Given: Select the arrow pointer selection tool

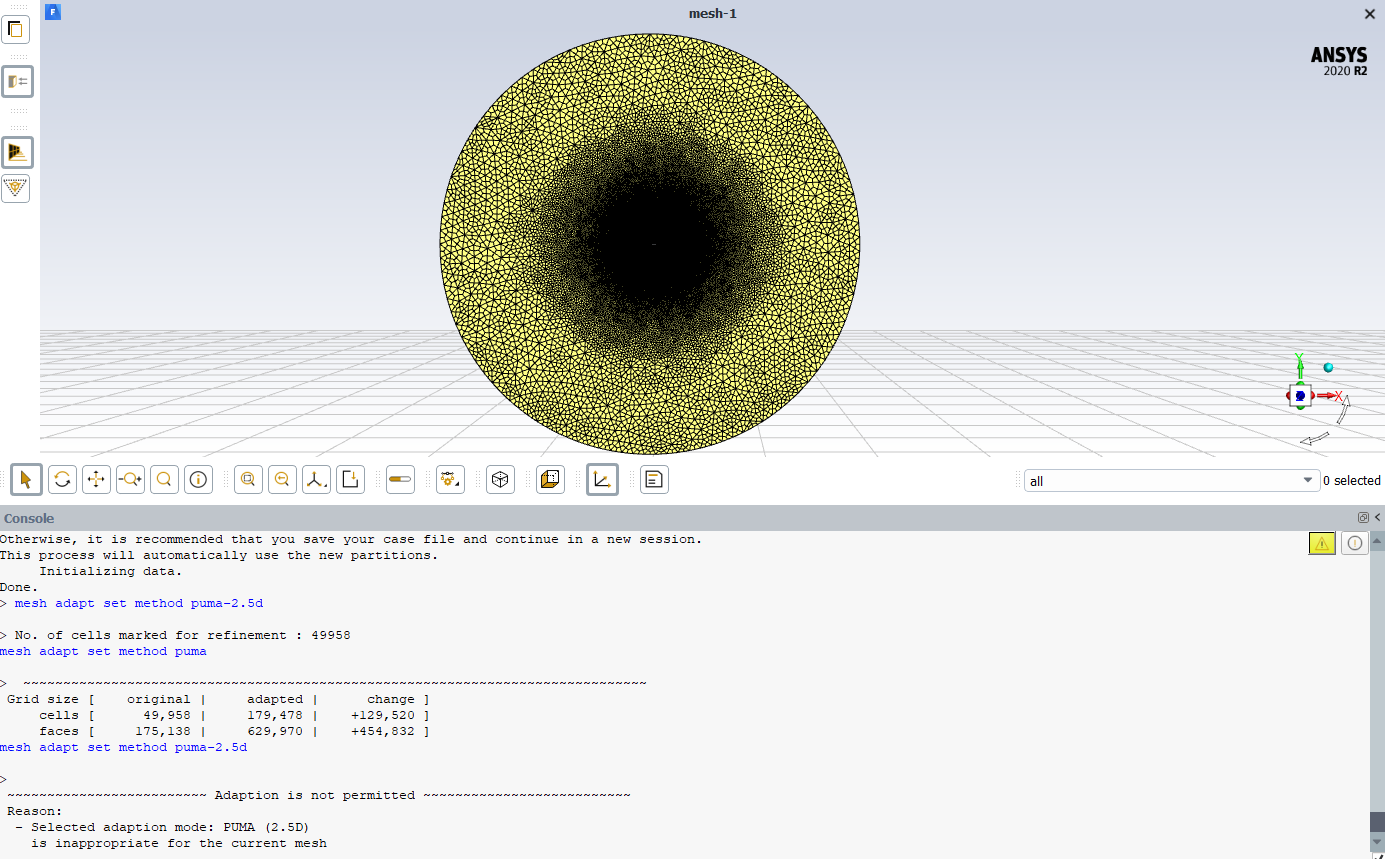Looking at the screenshot, I should tap(26, 480).
